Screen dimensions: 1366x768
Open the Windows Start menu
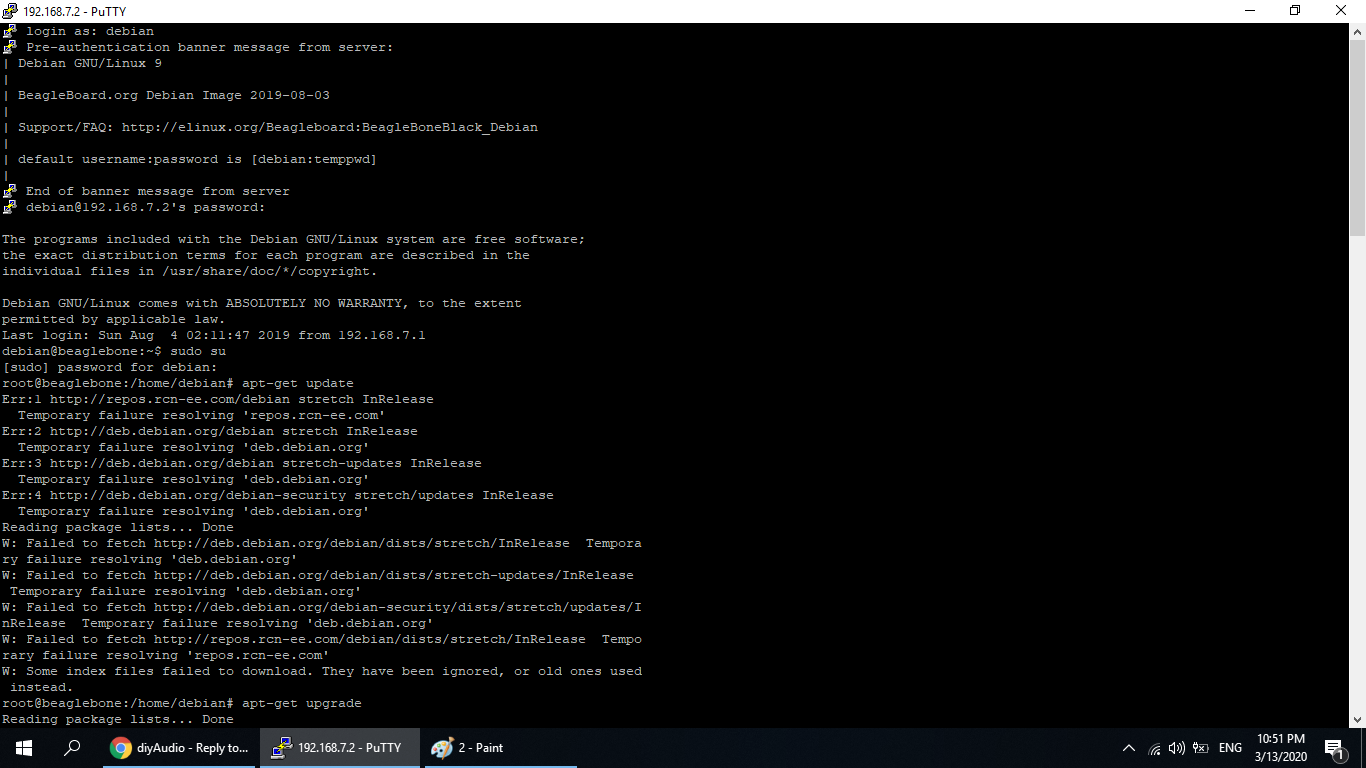point(24,748)
